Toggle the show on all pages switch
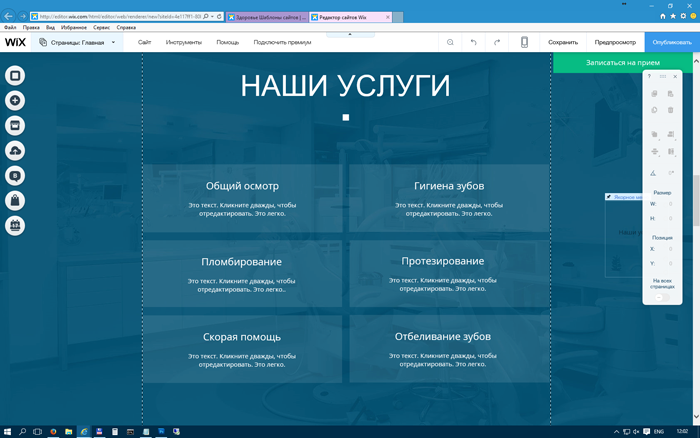 pos(662,297)
